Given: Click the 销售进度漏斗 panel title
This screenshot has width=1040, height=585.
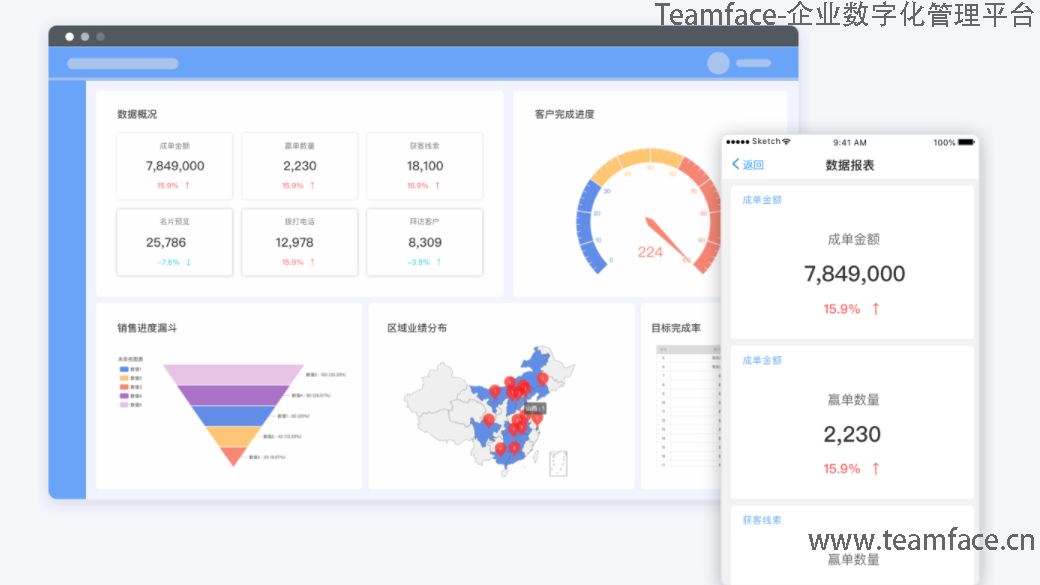Looking at the screenshot, I should point(147,328).
